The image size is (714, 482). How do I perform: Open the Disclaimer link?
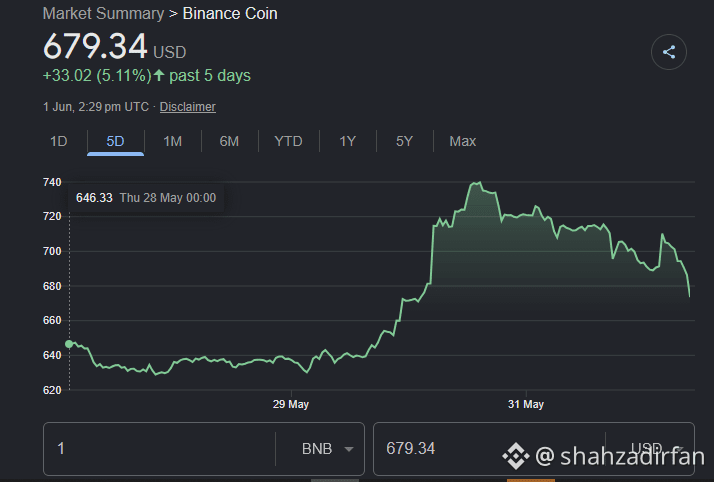coord(188,107)
